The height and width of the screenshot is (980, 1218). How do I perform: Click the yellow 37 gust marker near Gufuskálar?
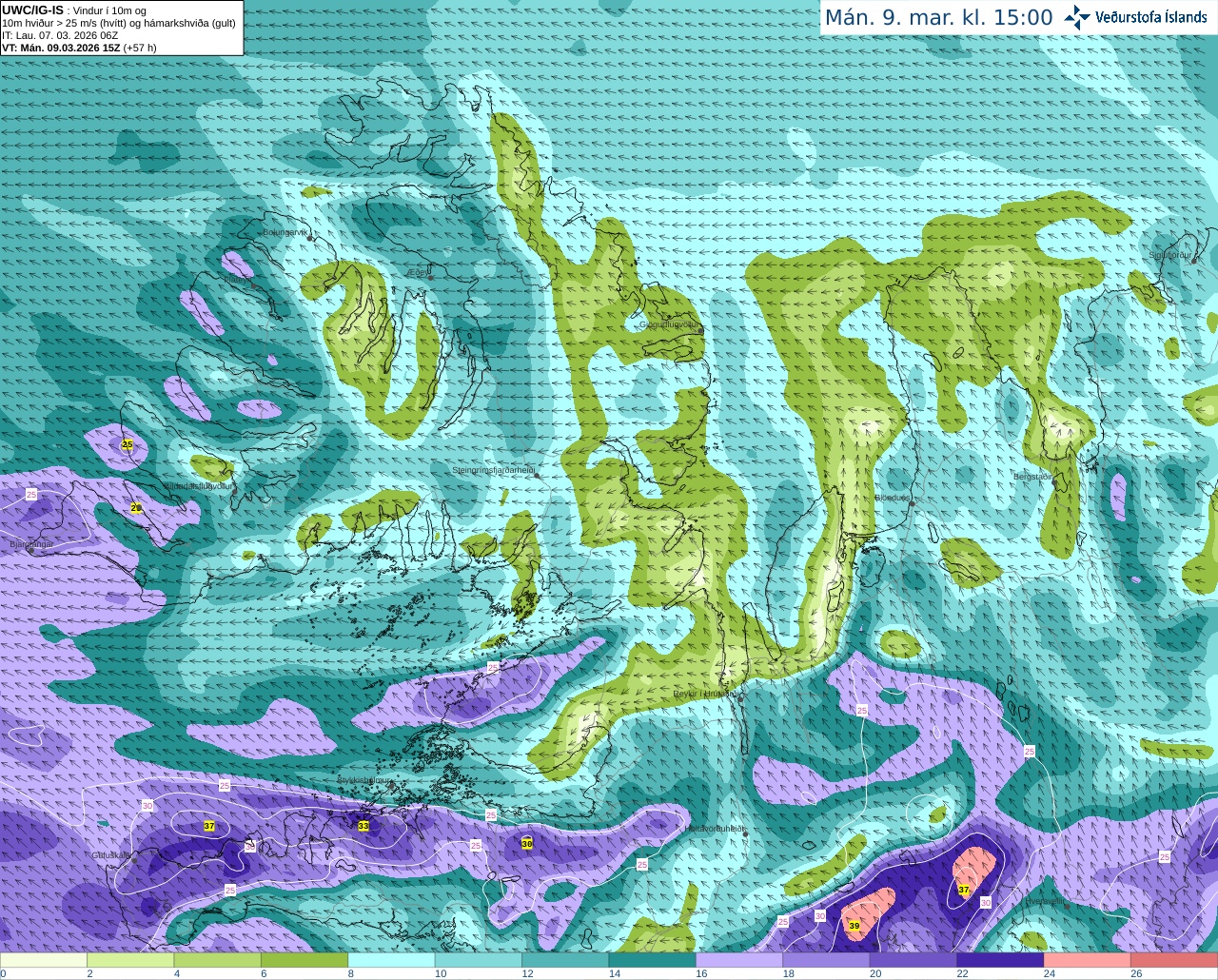pos(209,826)
